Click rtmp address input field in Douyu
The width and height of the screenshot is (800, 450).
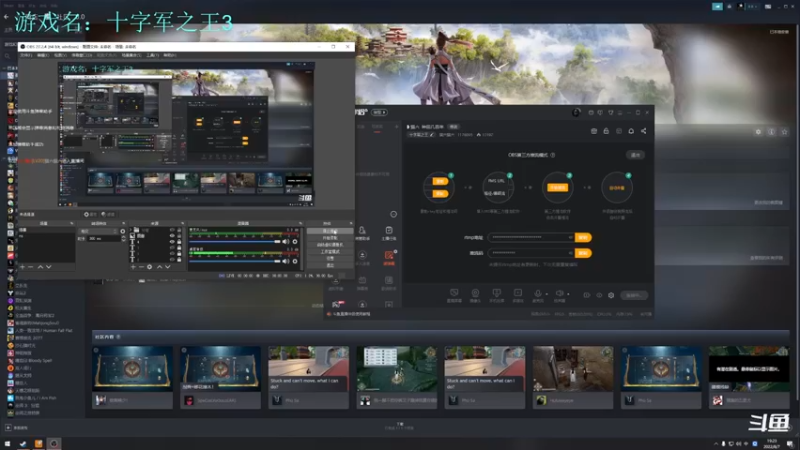click(531, 237)
